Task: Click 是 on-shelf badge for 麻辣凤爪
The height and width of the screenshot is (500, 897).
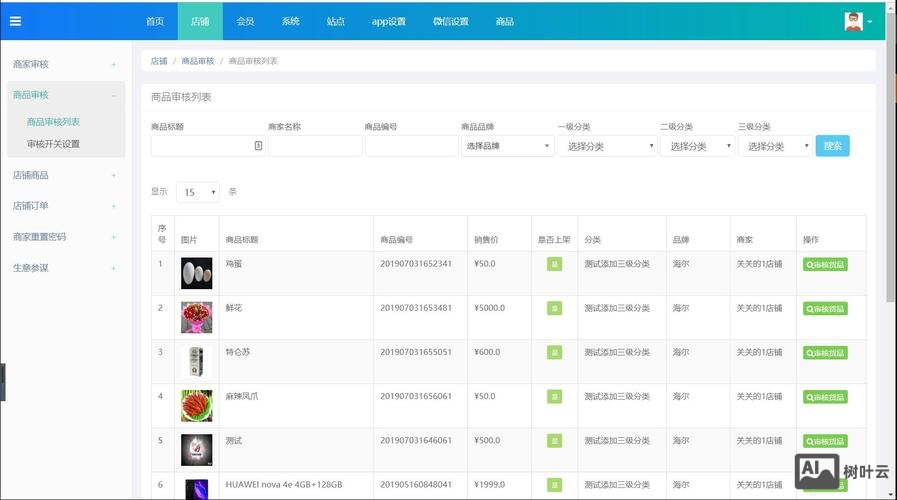Action: 554,396
